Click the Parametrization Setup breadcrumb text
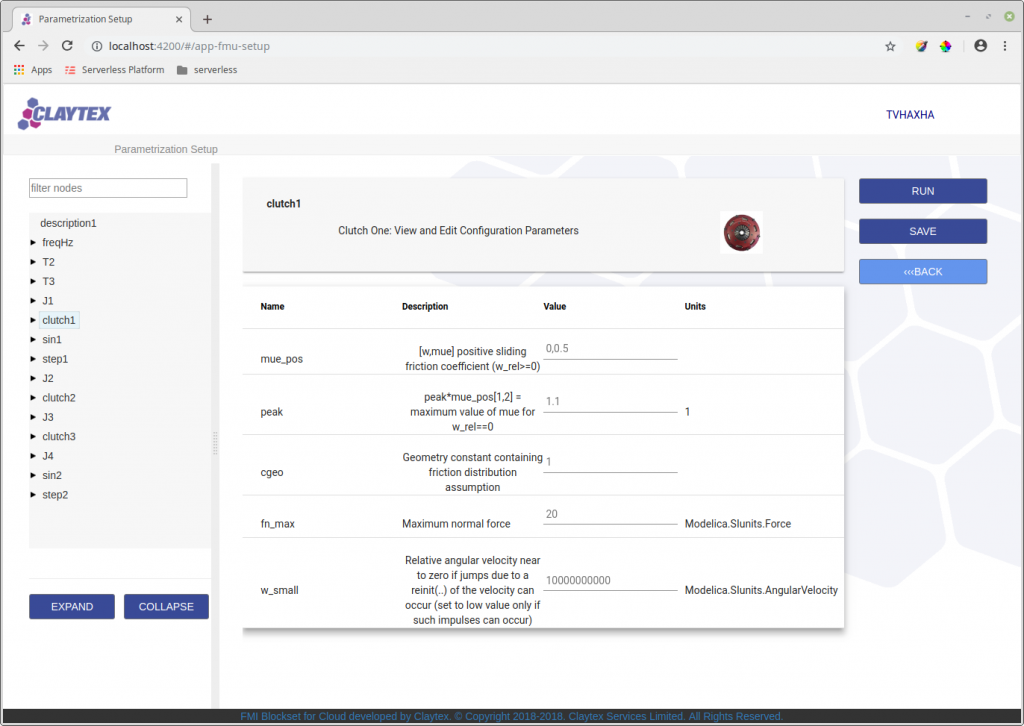 [x=166, y=150]
